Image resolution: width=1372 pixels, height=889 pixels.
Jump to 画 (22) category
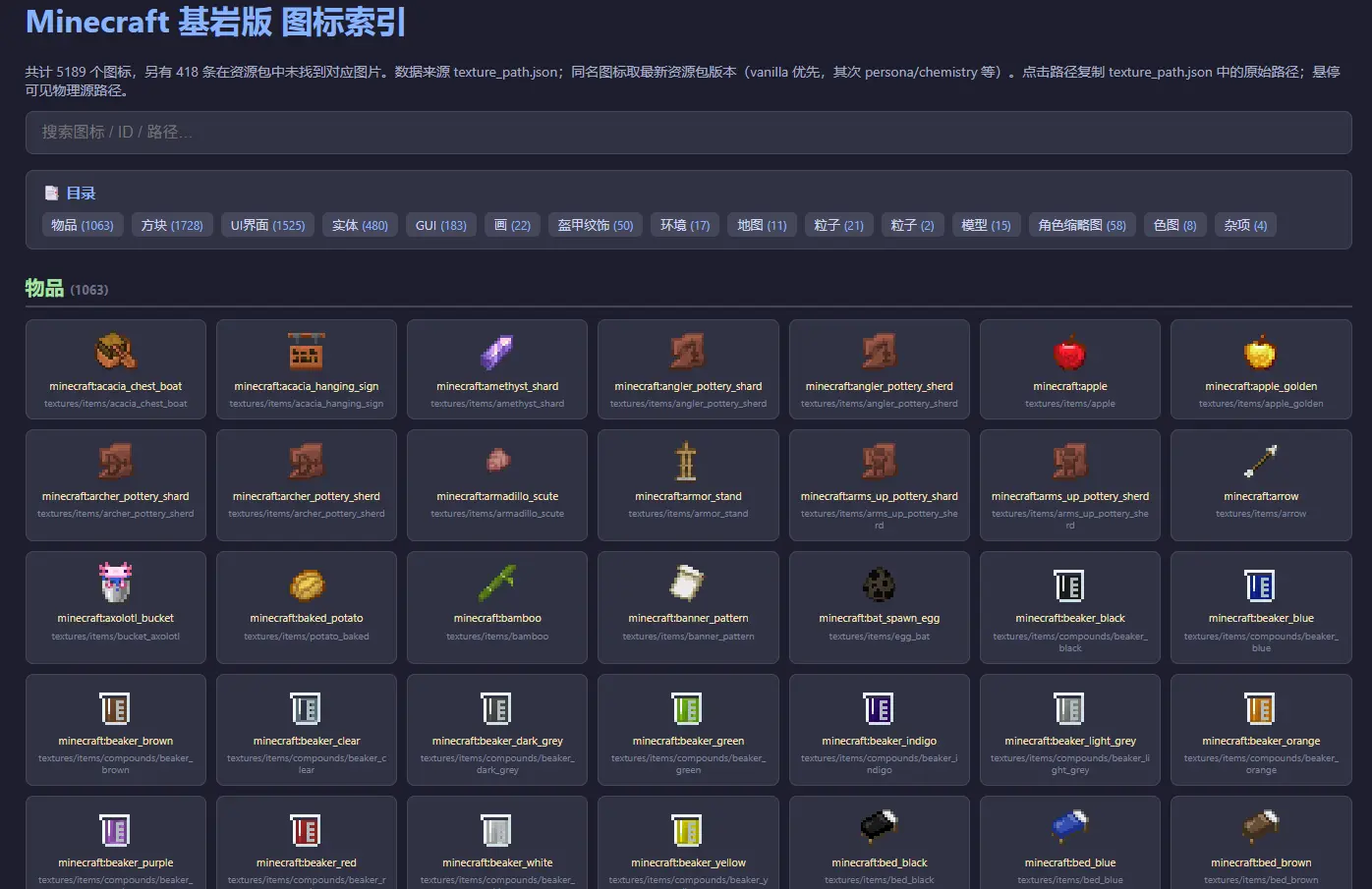pos(512,225)
